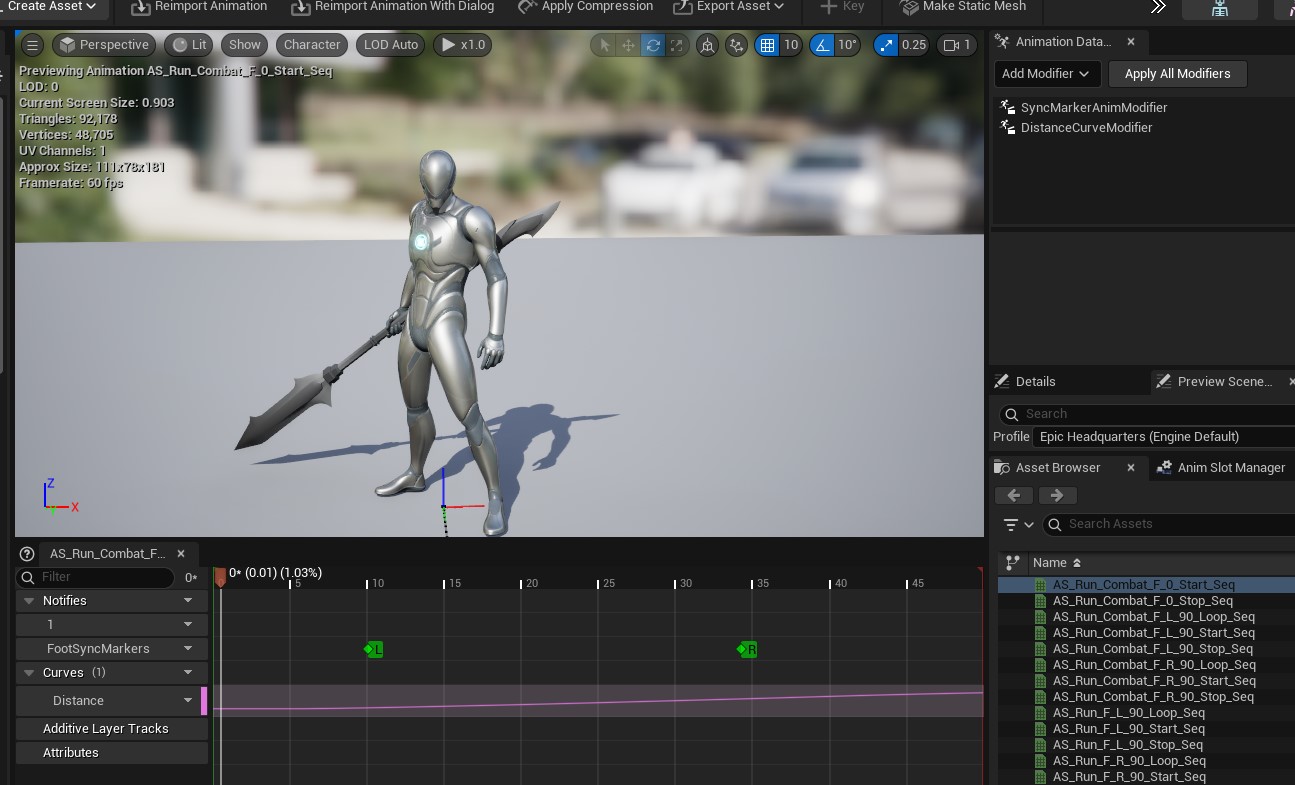Collapse the Notifies track section

tap(27, 601)
